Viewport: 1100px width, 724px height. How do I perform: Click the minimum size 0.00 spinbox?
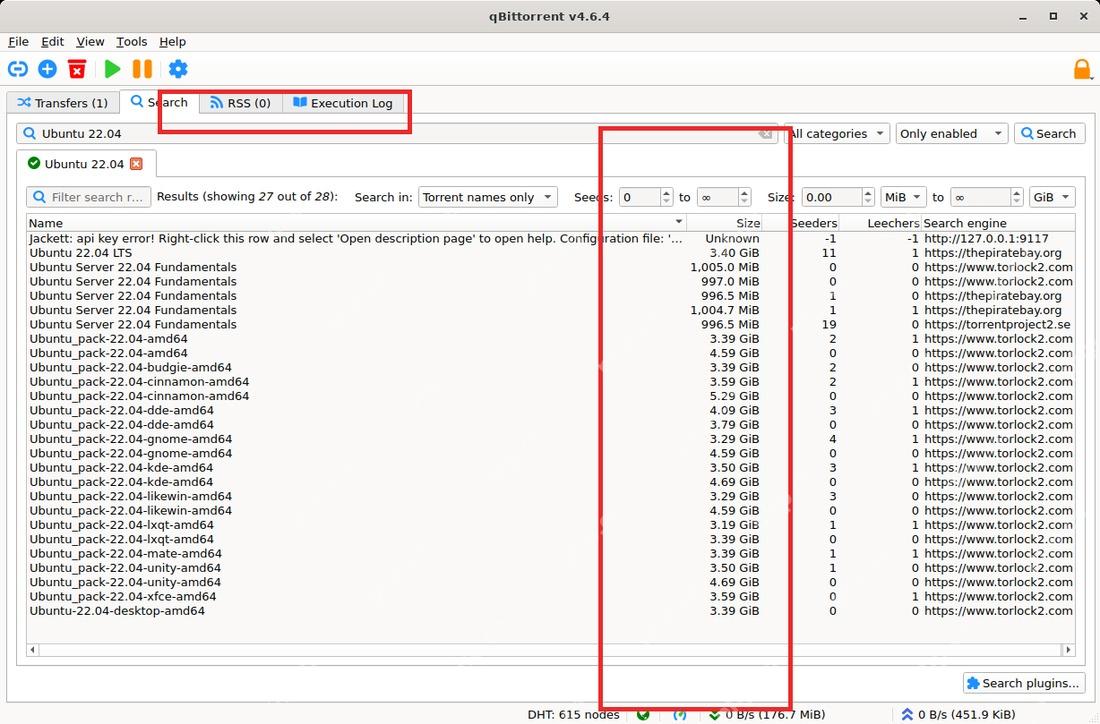[838, 197]
